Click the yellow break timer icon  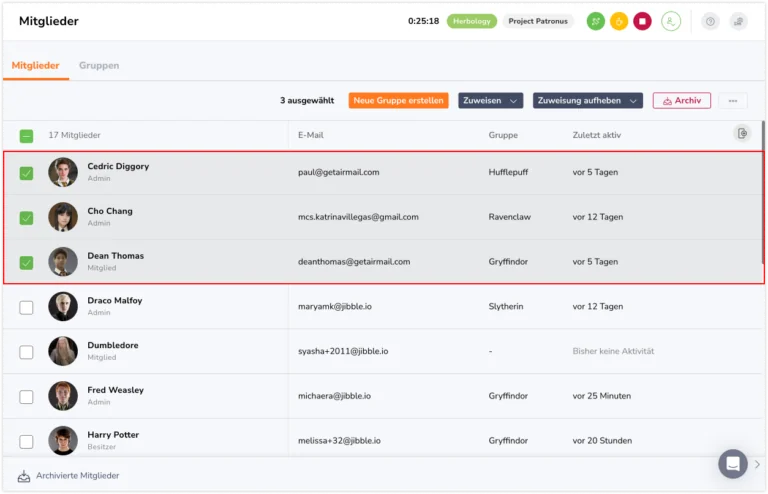coord(619,21)
